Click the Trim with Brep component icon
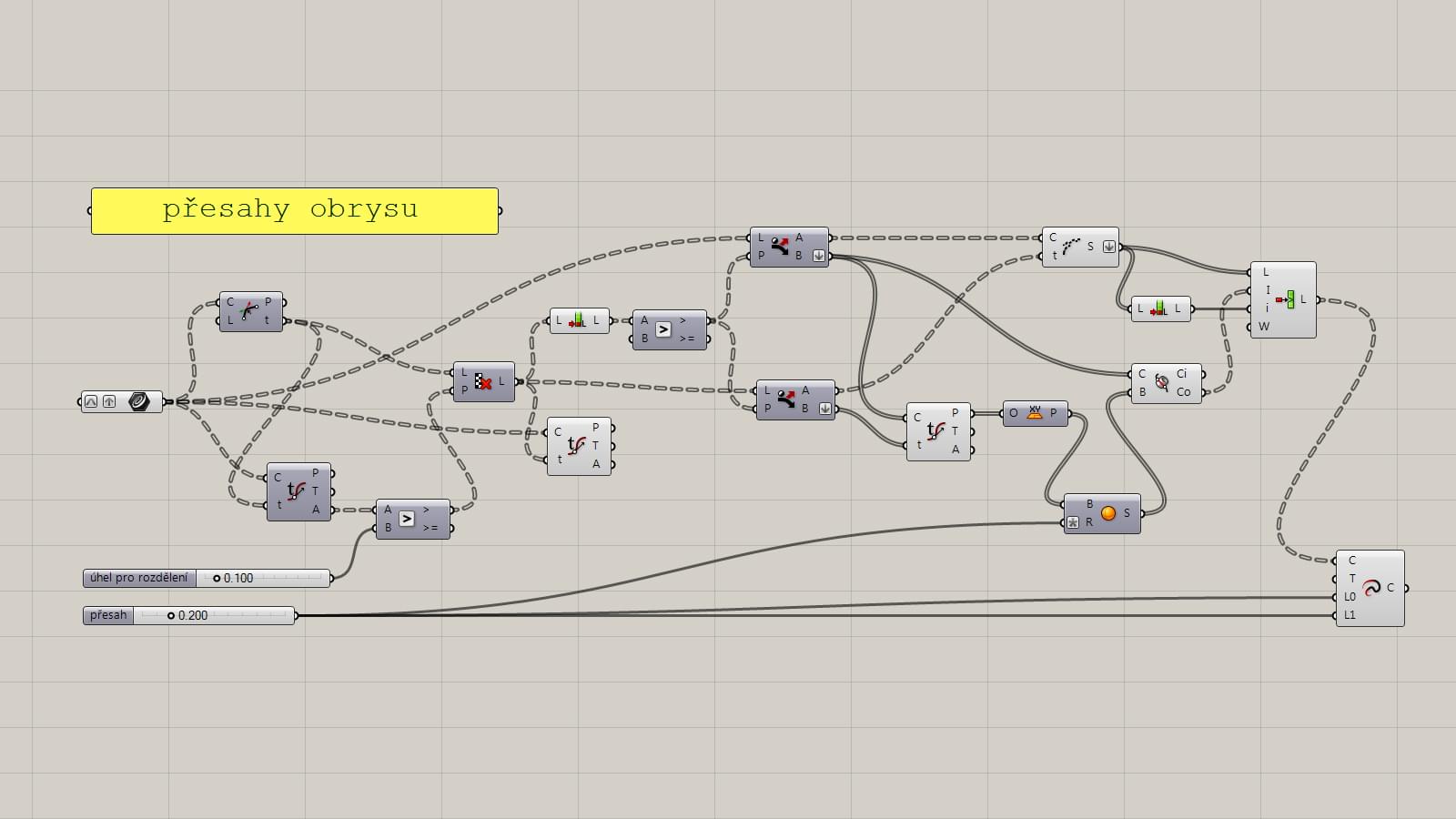Viewport: 1456px width, 819px height. [x=1162, y=383]
